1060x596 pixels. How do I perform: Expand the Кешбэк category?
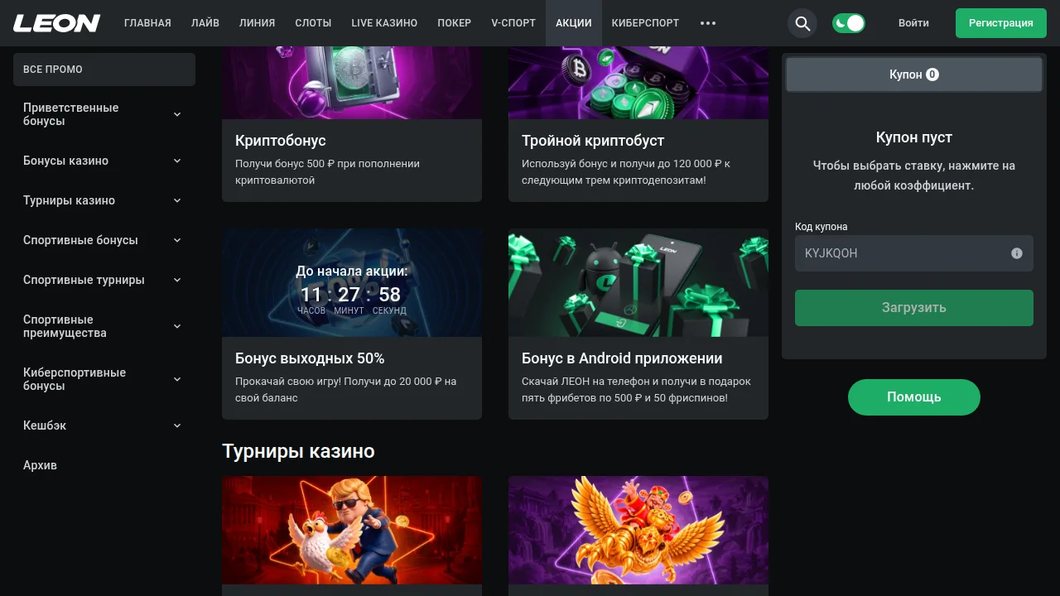click(103, 426)
